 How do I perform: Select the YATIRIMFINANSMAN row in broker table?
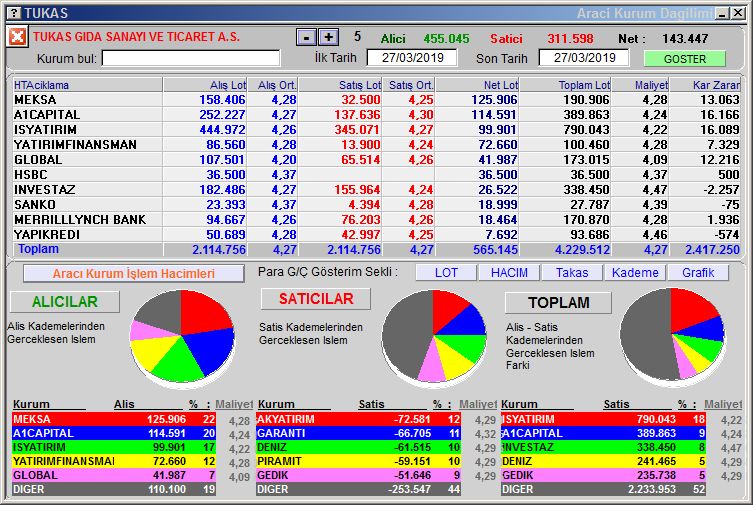click(x=376, y=144)
